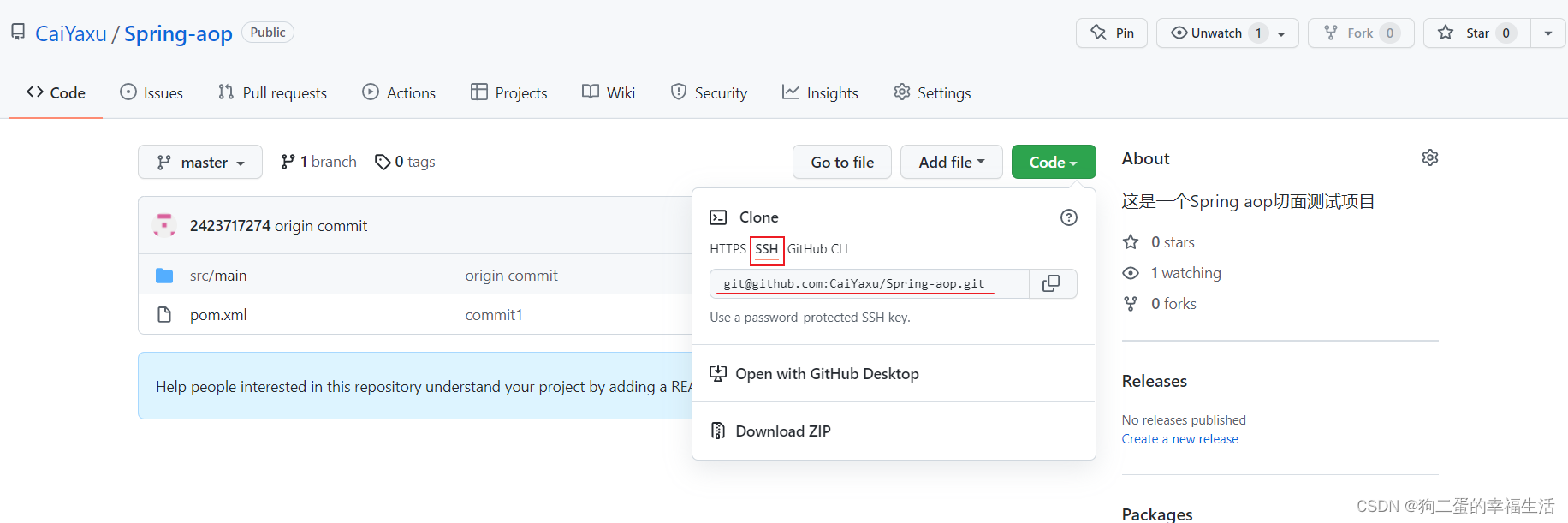View the 0 forks link

tap(1173, 304)
